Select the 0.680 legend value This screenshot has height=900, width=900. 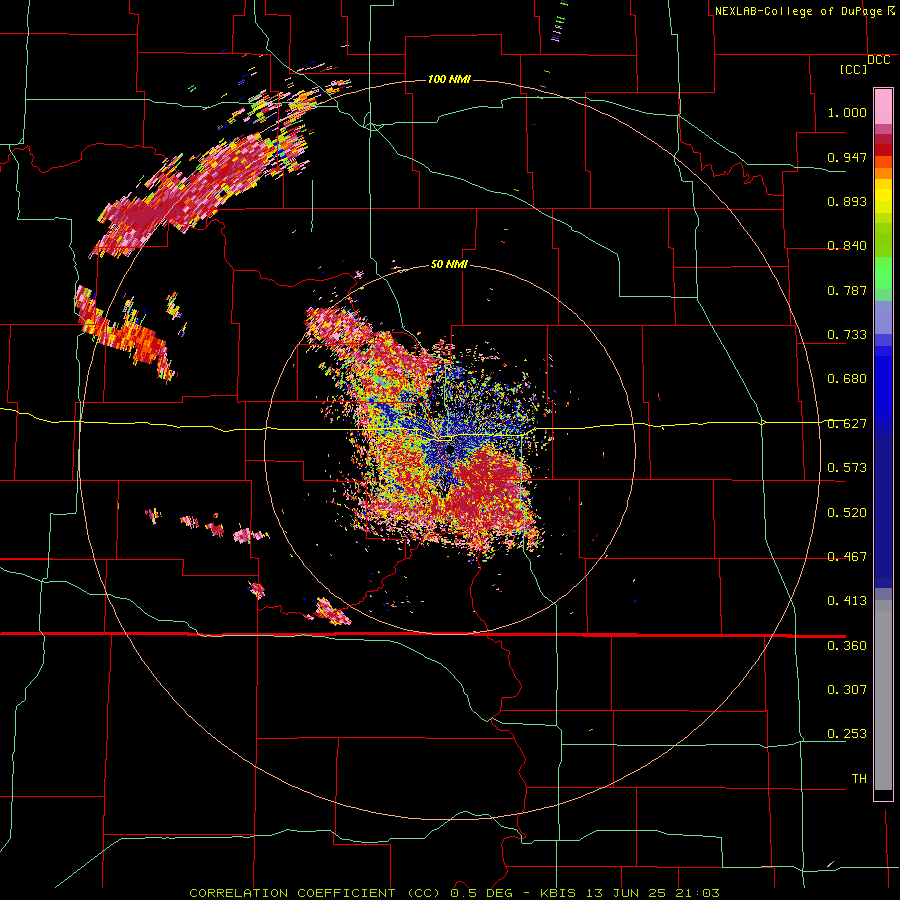pyautogui.click(x=847, y=379)
